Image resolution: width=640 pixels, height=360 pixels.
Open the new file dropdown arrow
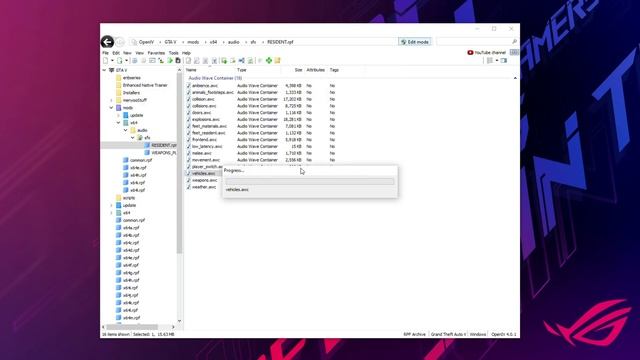(112, 60)
